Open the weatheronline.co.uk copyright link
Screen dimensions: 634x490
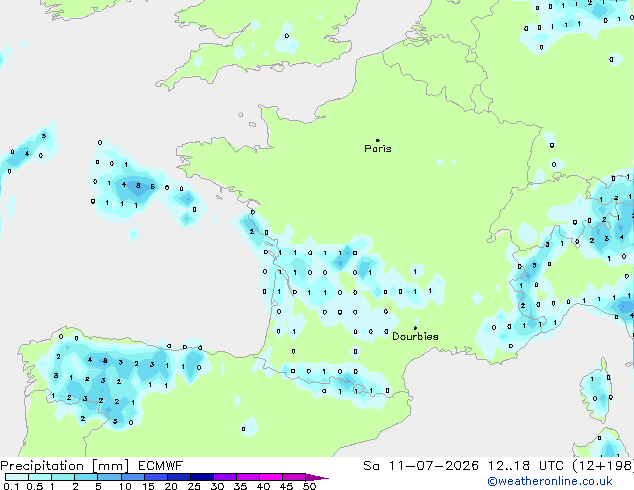pyautogui.click(x=550, y=481)
